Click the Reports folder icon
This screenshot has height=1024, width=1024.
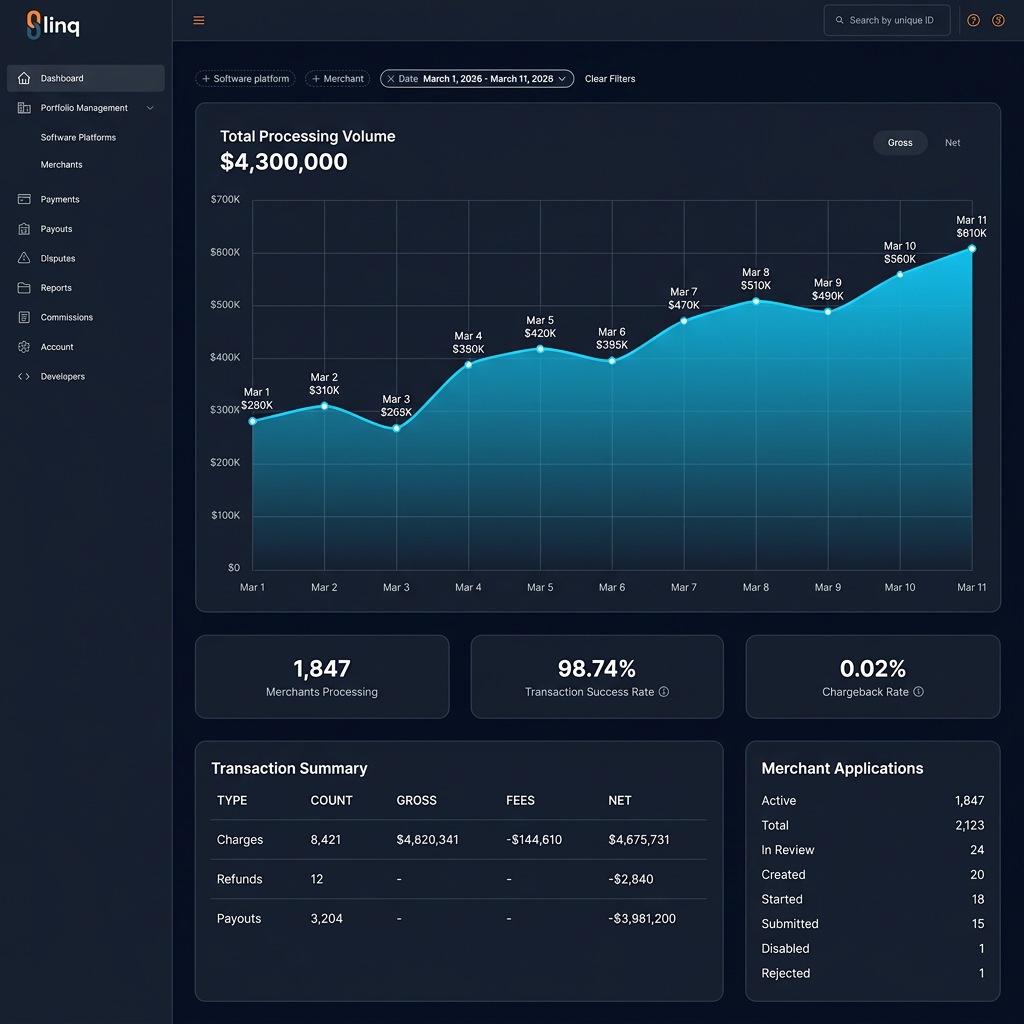[24, 288]
